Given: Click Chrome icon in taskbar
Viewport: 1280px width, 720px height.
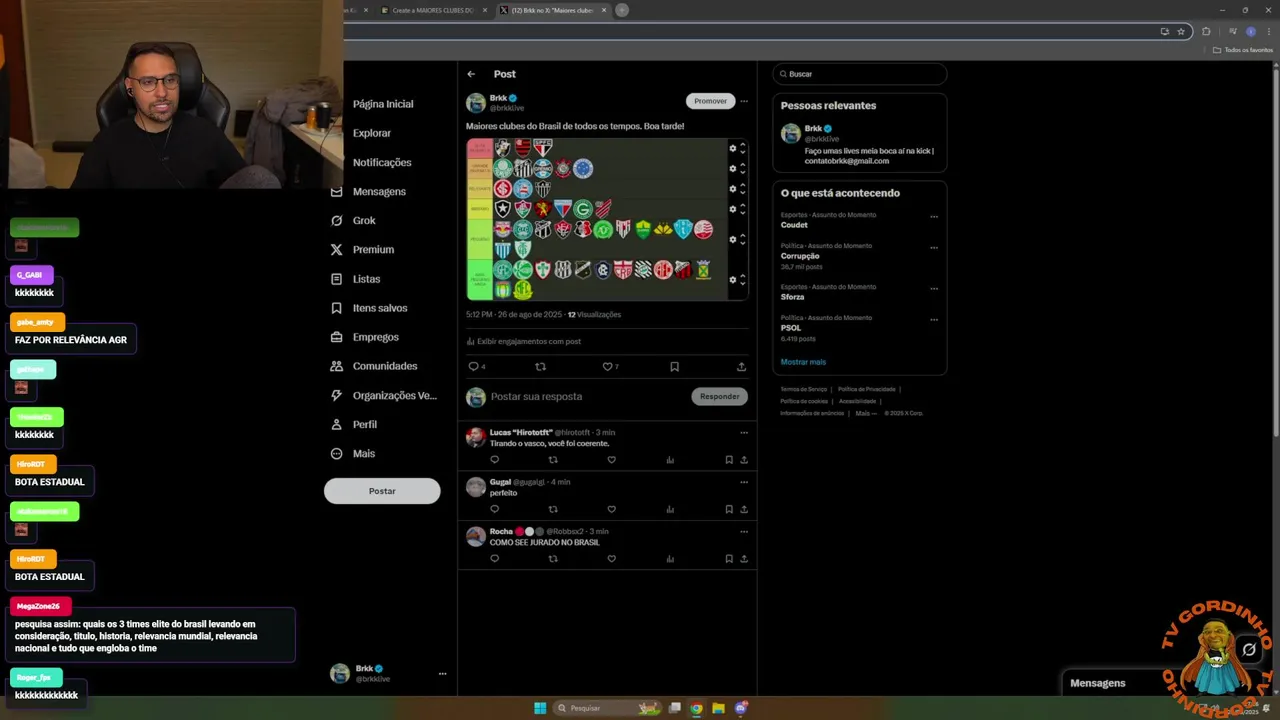Looking at the screenshot, I should click(696, 708).
